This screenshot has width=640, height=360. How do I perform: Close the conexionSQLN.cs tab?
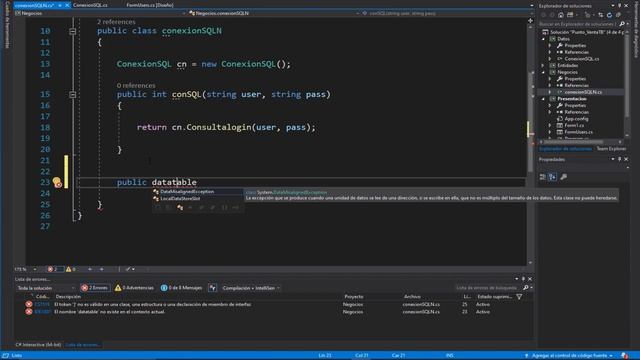click(67, 5)
